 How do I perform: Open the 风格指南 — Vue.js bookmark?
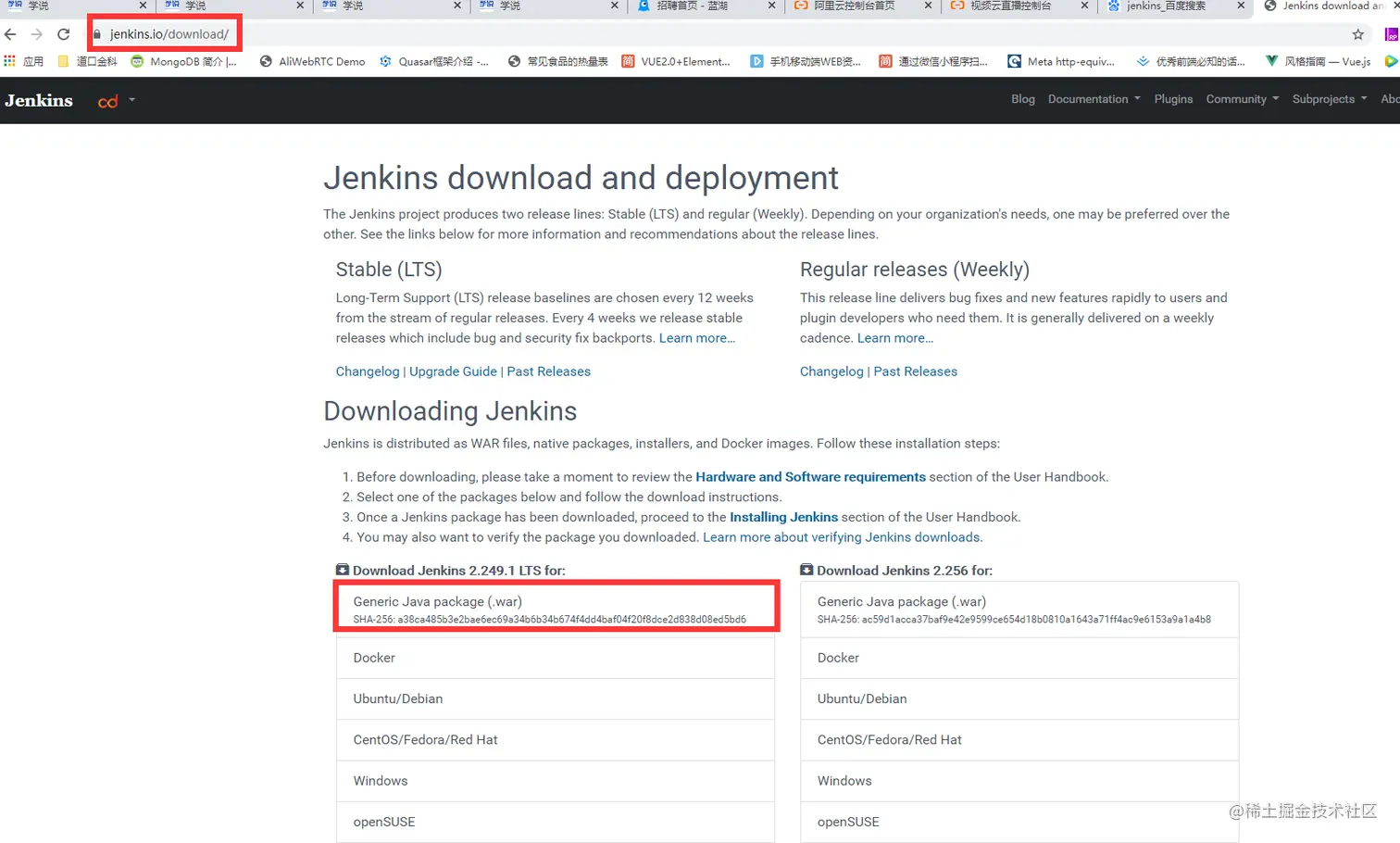pos(1319,61)
